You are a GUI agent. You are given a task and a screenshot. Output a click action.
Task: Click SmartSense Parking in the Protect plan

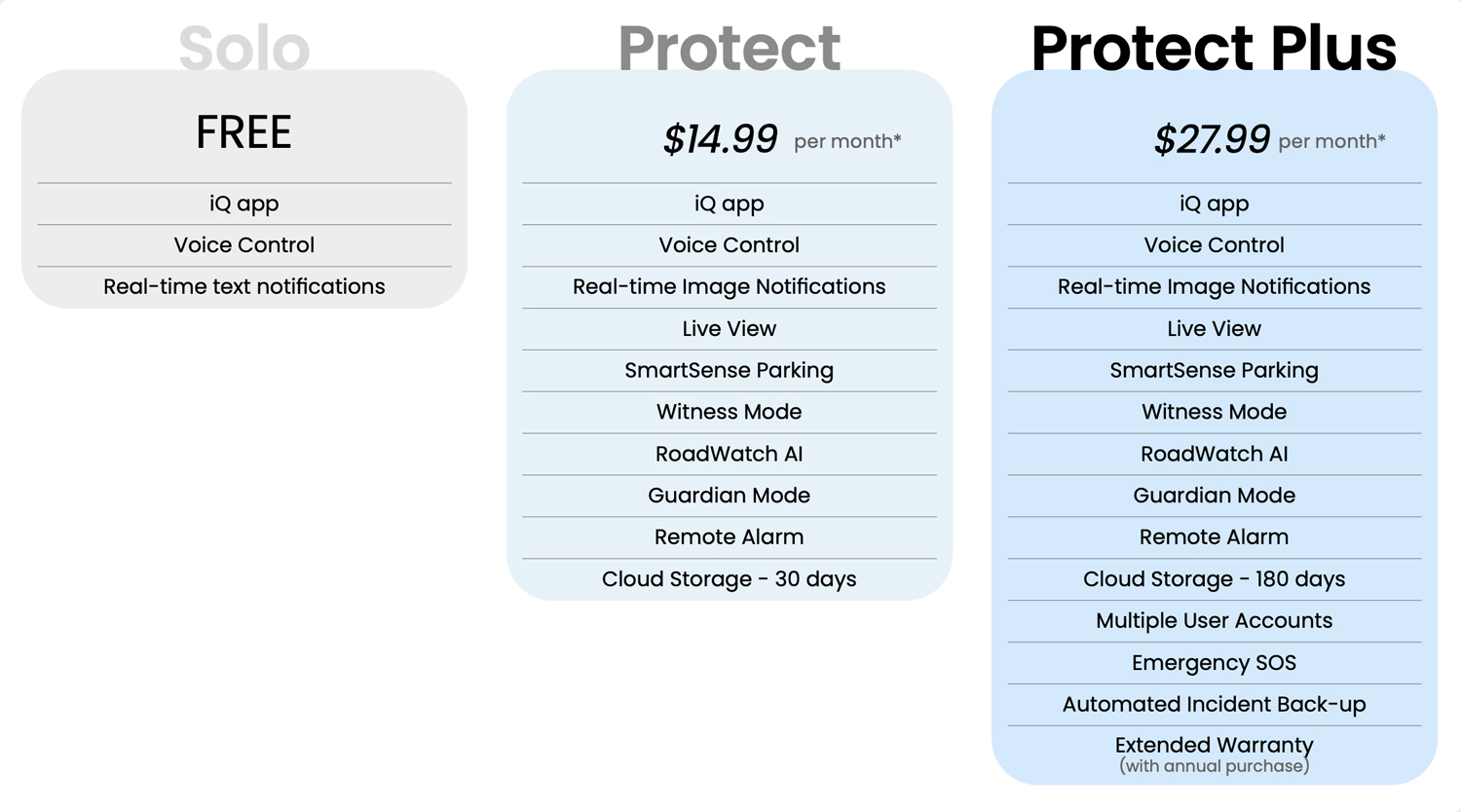(x=729, y=370)
